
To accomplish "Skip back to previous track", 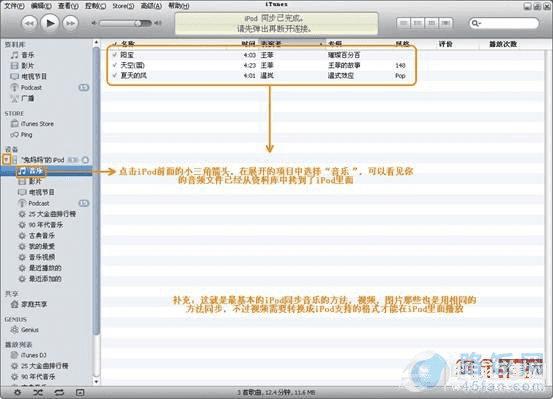I will point(29,24).
